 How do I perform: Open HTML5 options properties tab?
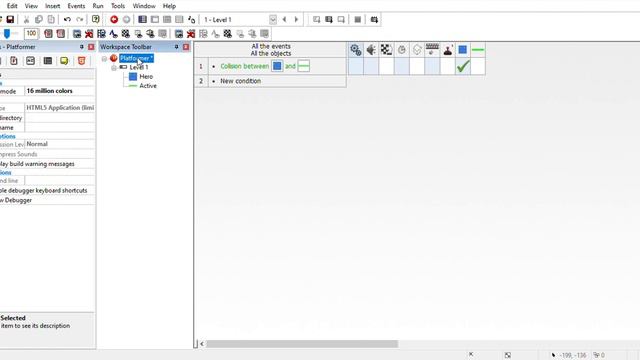82,61
